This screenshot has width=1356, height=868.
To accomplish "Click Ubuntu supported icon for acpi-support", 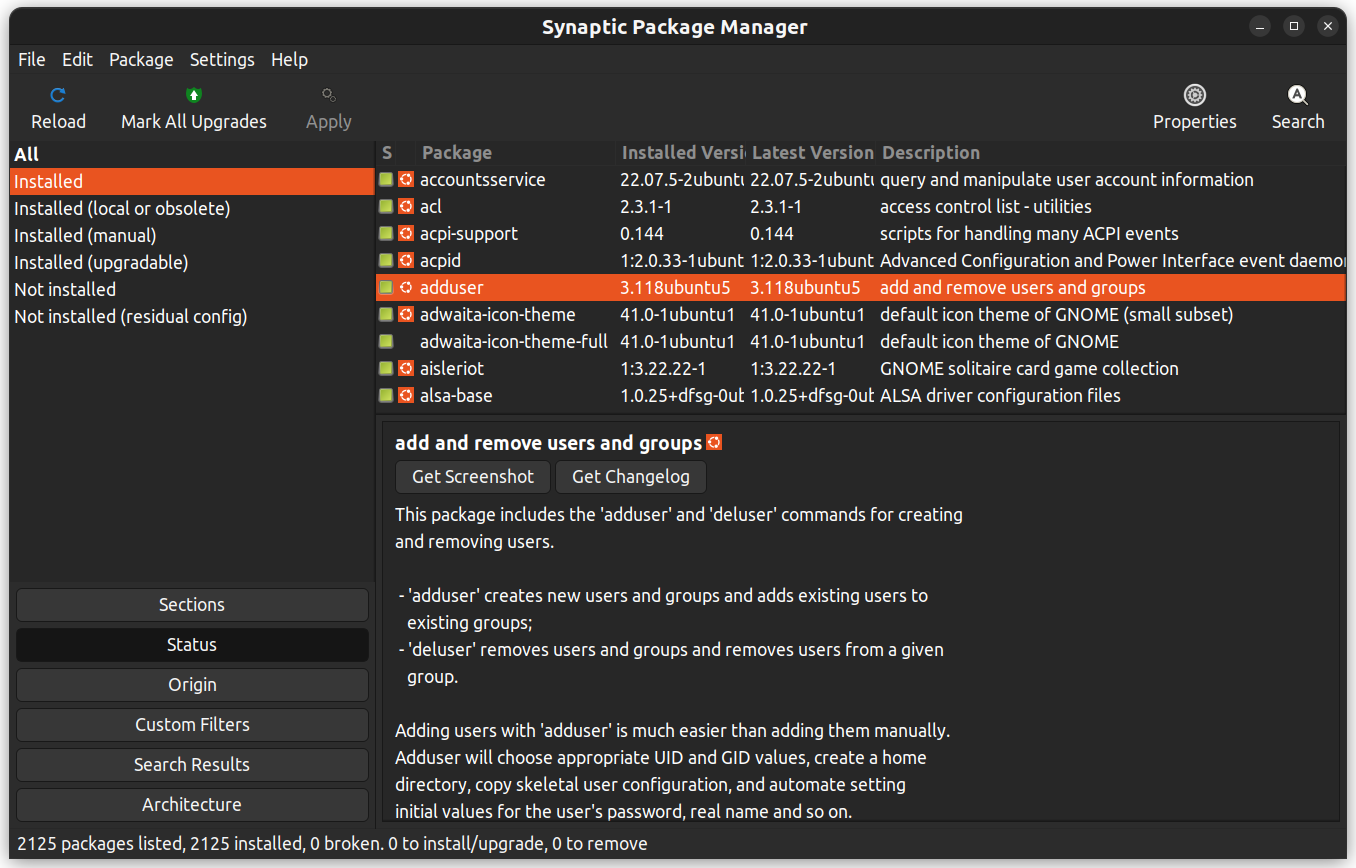I will [x=406, y=234].
